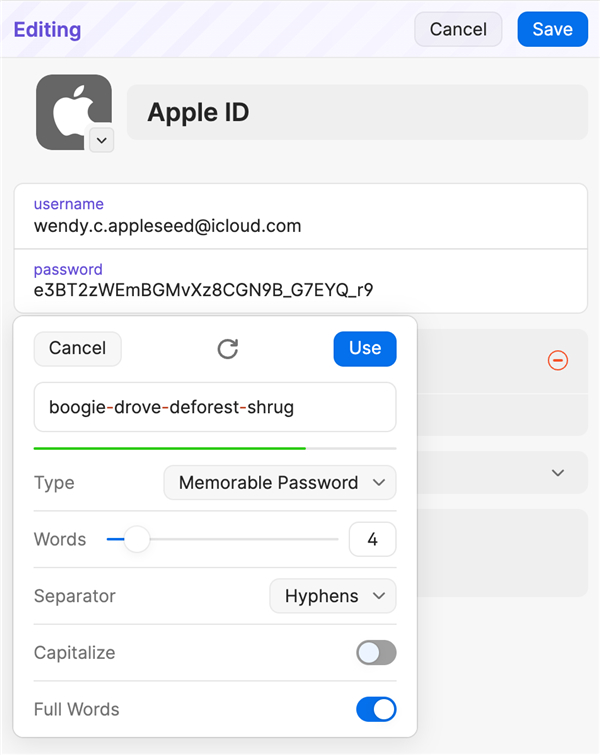Enable the Capitalize toggle
600x755 pixels.
(376, 652)
